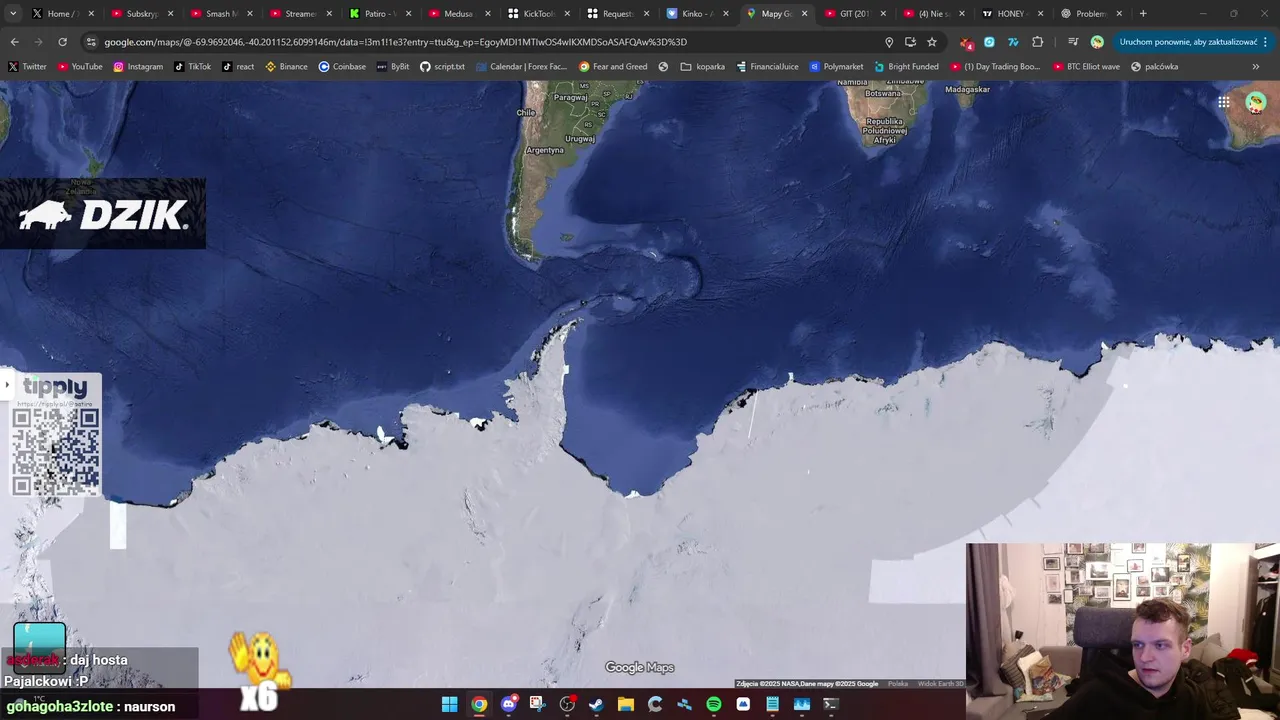Open the YouTube bookmark
Screen dimensions: 1280x720
[80, 67]
